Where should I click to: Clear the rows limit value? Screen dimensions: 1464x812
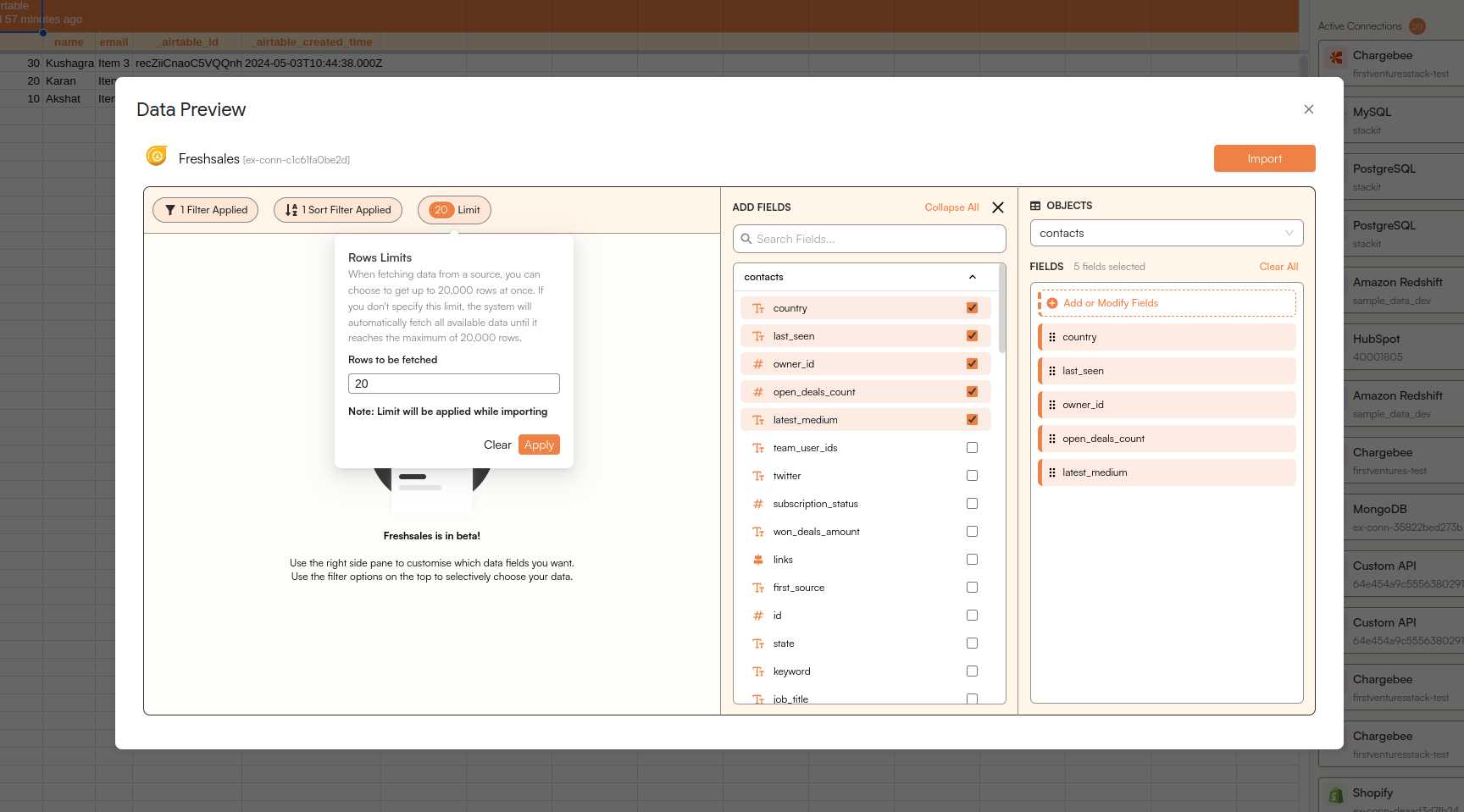click(497, 445)
